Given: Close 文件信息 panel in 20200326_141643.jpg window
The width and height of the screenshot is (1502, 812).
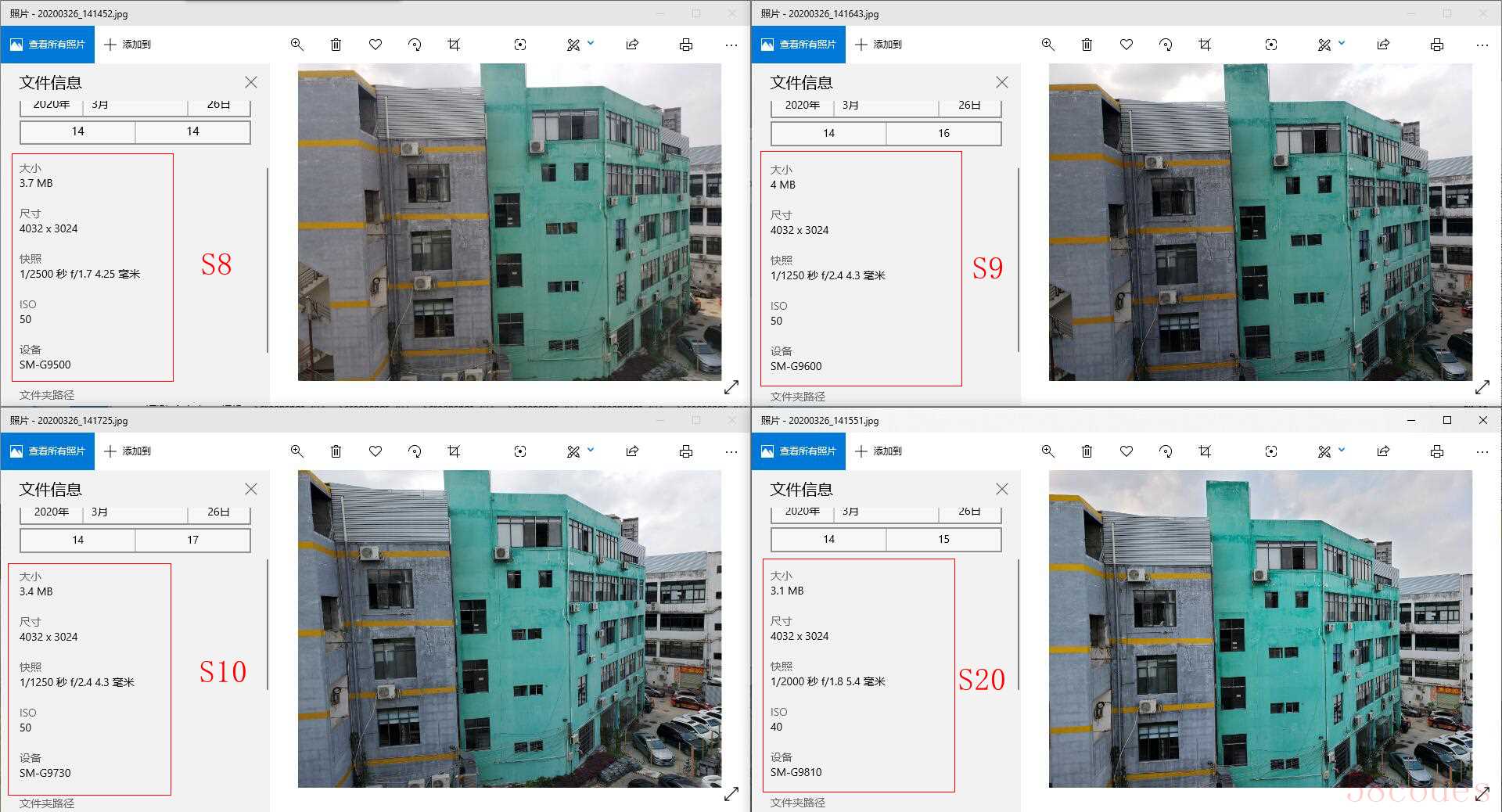Looking at the screenshot, I should (x=1001, y=82).
